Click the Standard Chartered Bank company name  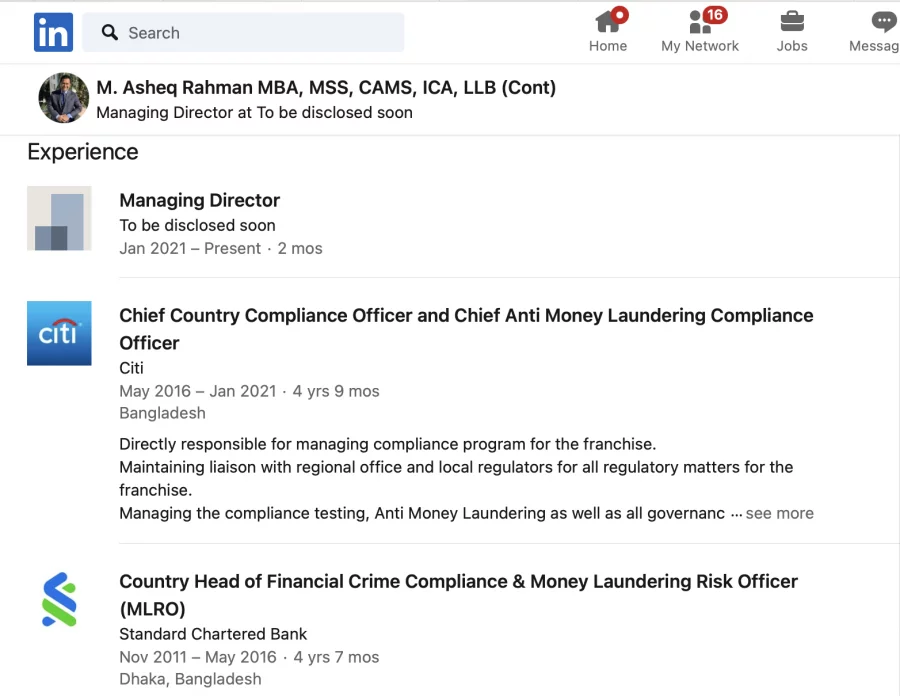click(213, 634)
